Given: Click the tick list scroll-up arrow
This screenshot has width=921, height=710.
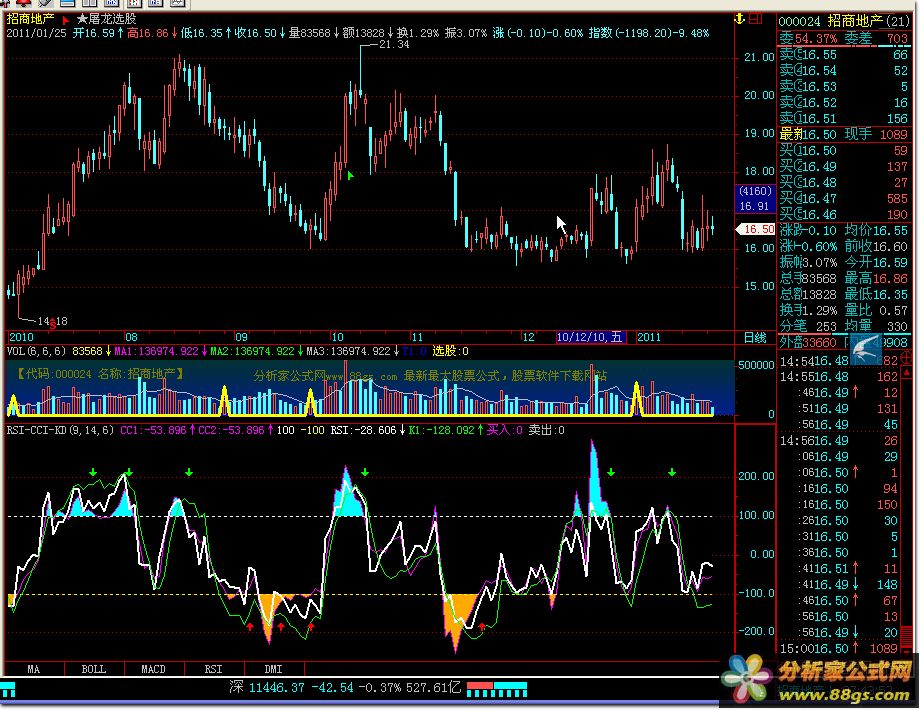Looking at the screenshot, I should tap(906, 373).
